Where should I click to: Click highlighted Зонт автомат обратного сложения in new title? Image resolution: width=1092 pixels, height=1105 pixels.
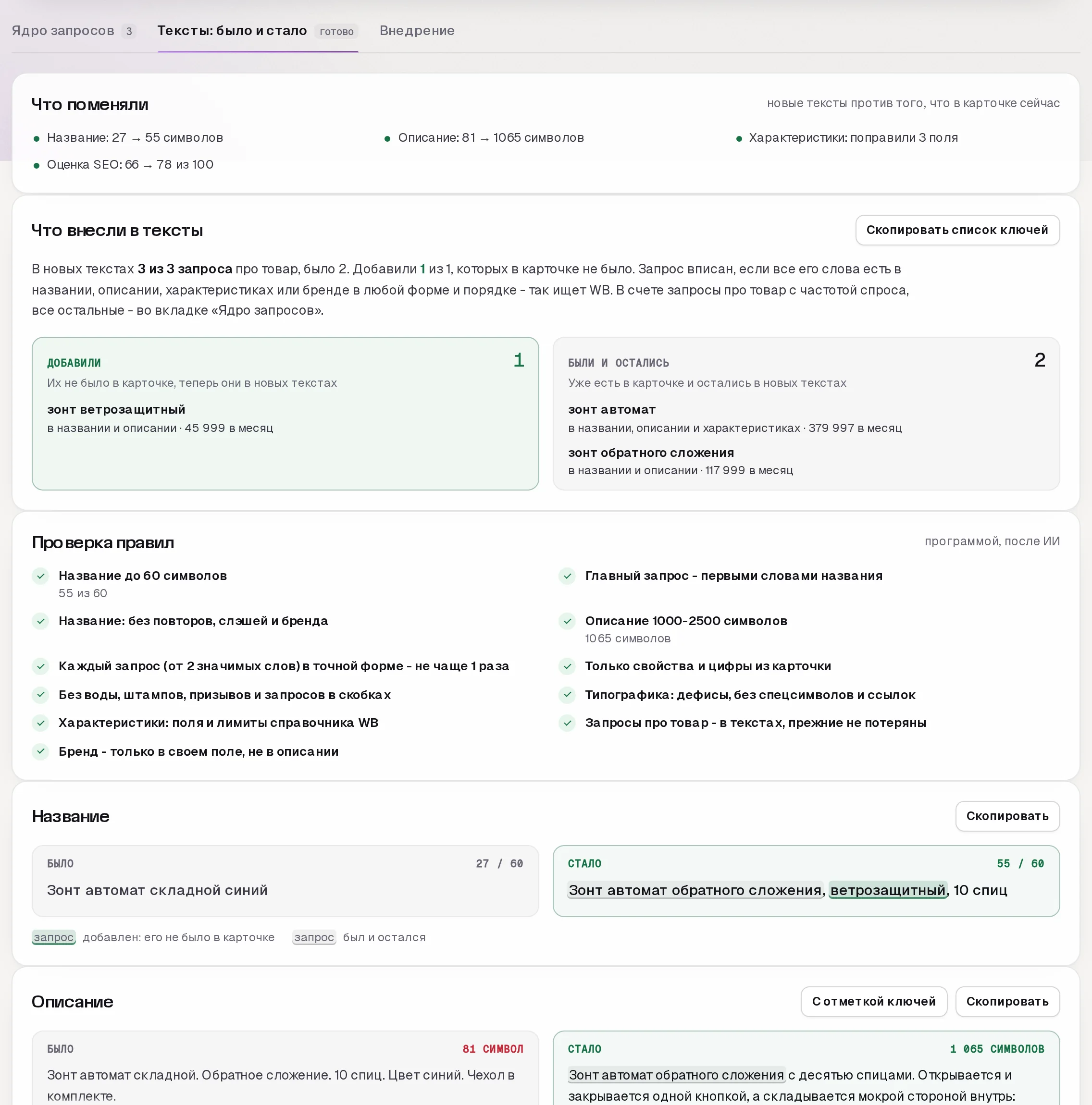tap(695, 890)
